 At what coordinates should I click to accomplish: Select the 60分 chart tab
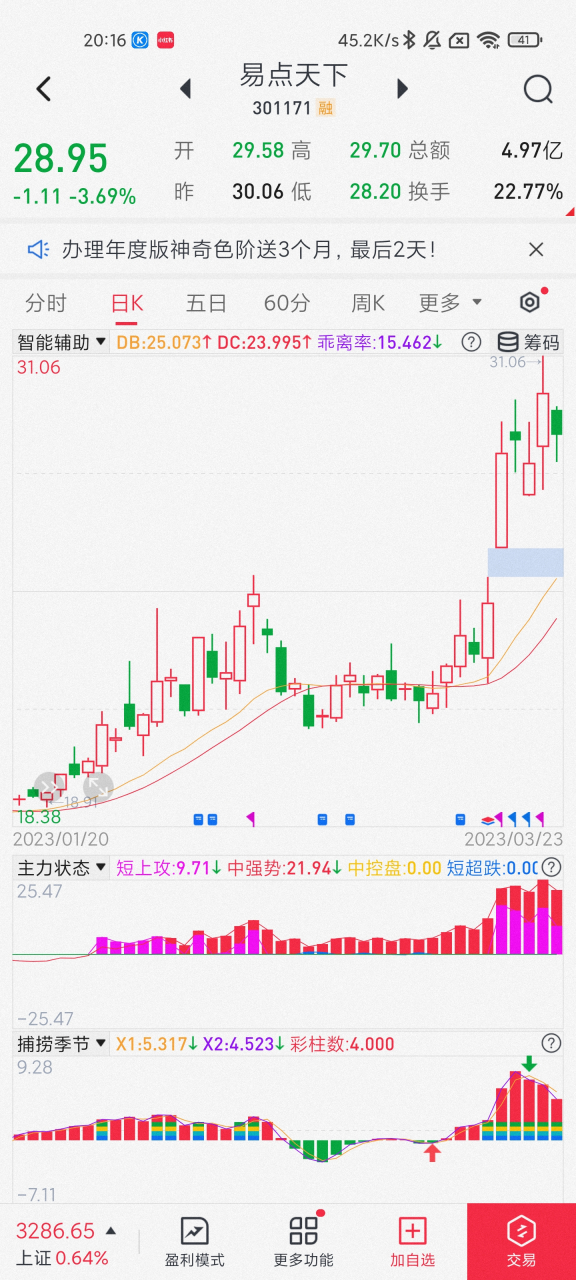(287, 302)
